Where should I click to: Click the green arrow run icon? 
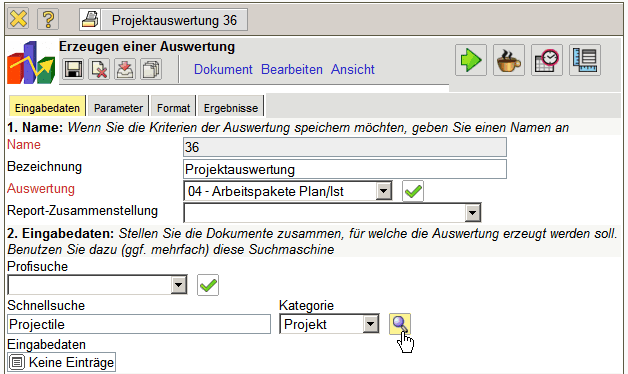click(471, 60)
